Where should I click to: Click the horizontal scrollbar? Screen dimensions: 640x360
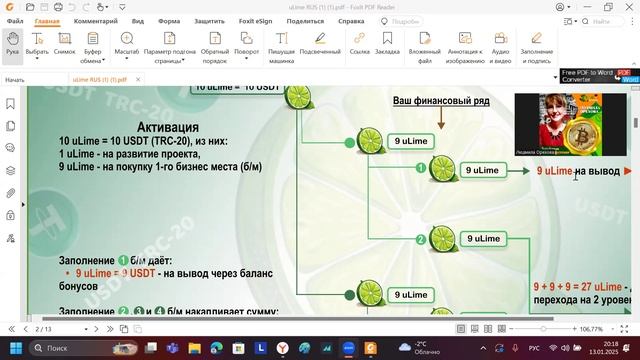pos(298,318)
